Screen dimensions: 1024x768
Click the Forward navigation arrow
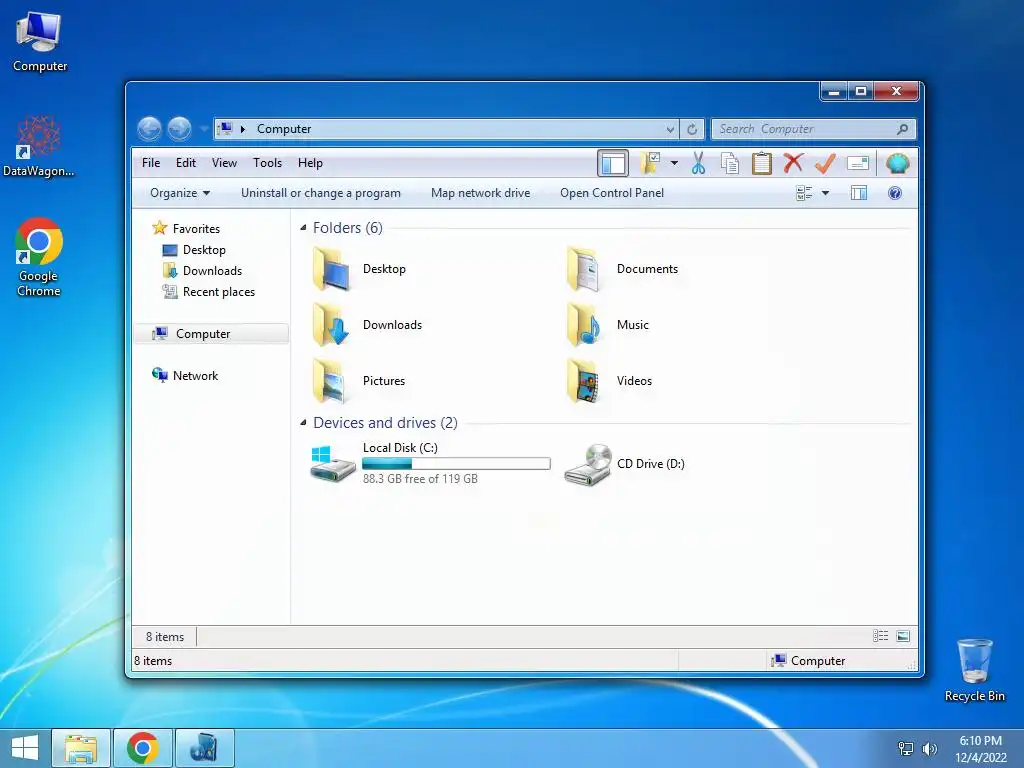[x=179, y=129]
